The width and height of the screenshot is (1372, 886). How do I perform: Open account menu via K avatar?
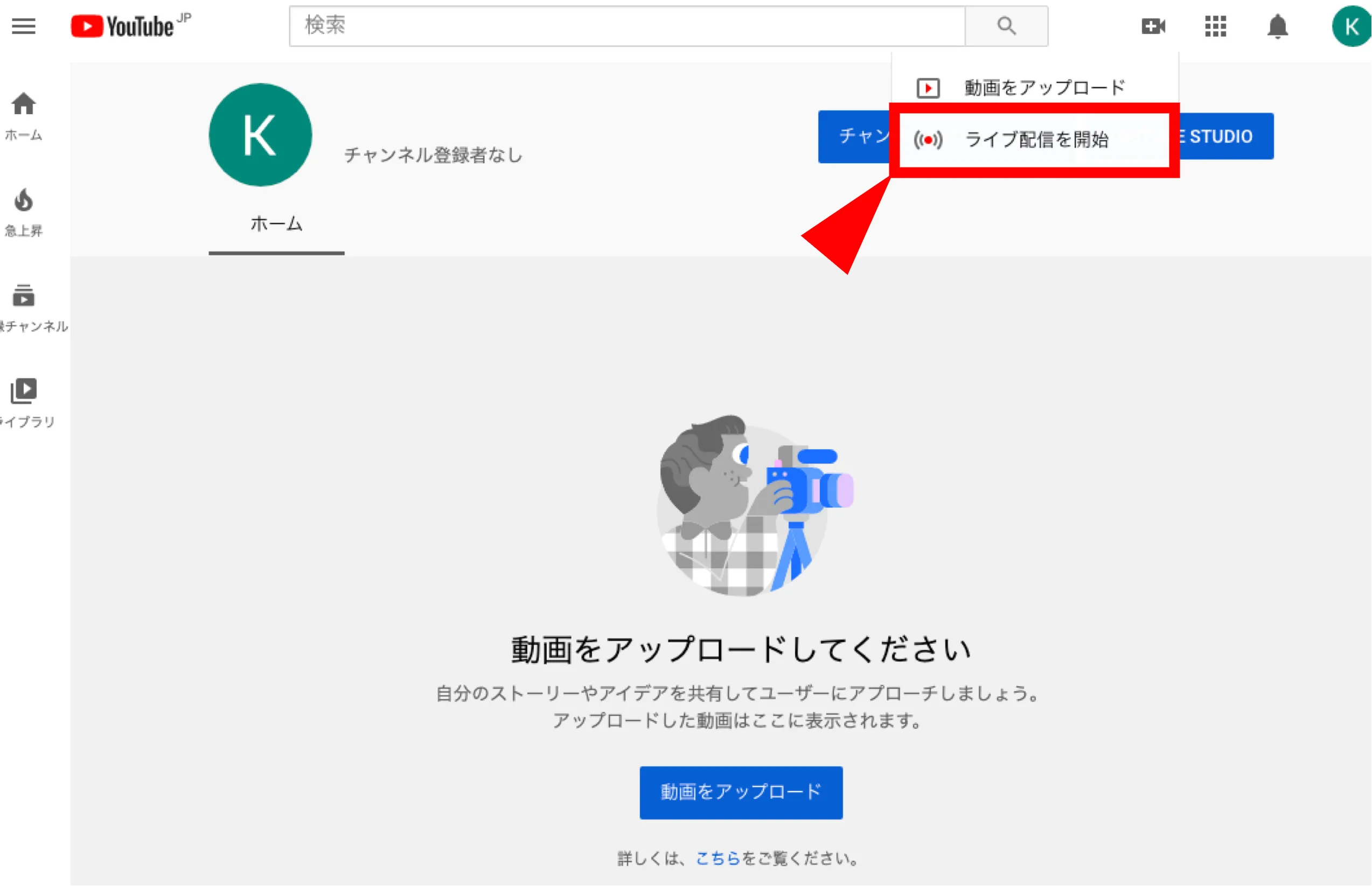point(1352,26)
